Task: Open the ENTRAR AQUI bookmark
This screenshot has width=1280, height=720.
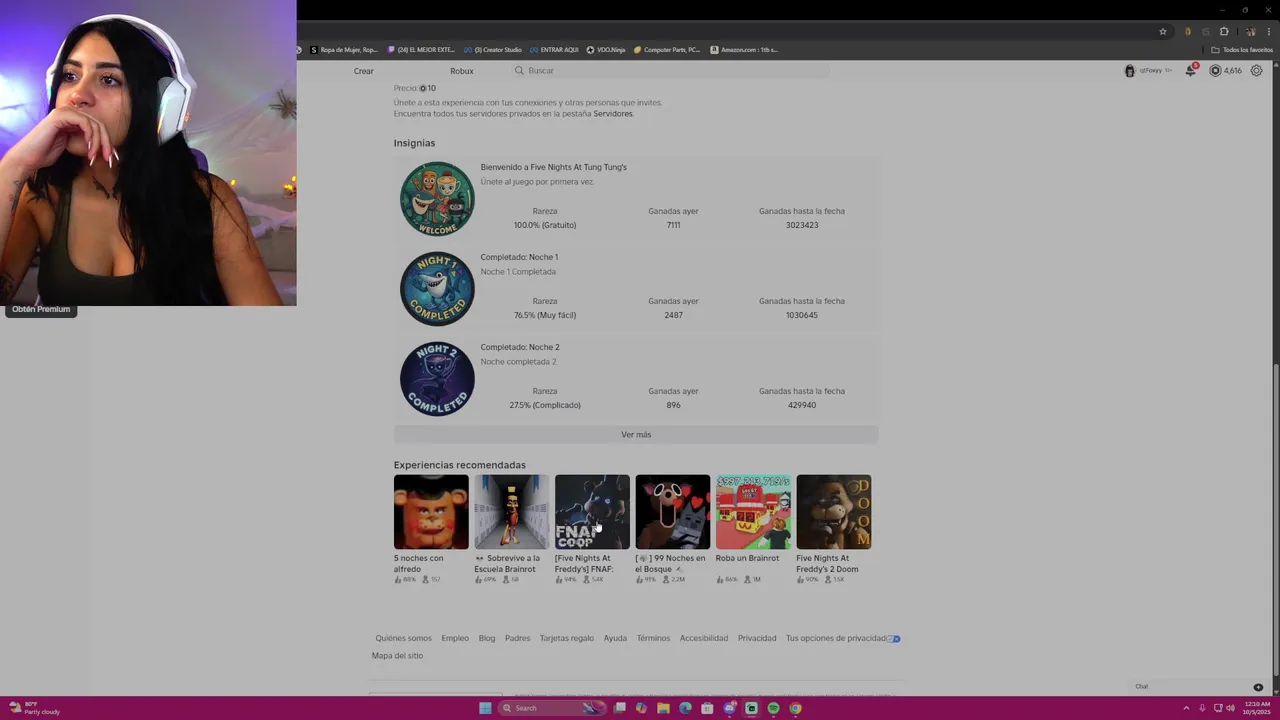Action: click(x=554, y=49)
